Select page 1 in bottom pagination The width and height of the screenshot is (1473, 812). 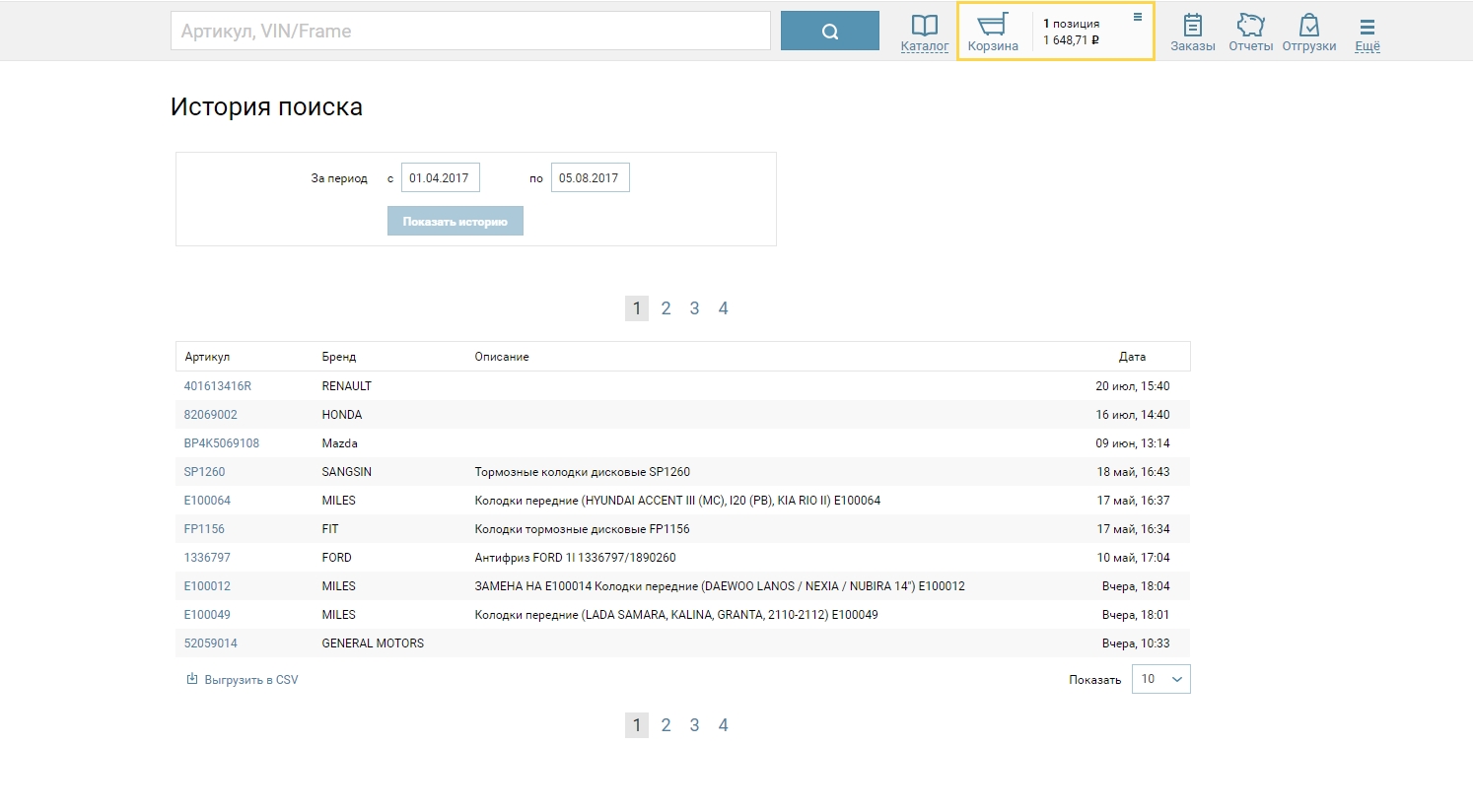(x=637, y=725)
